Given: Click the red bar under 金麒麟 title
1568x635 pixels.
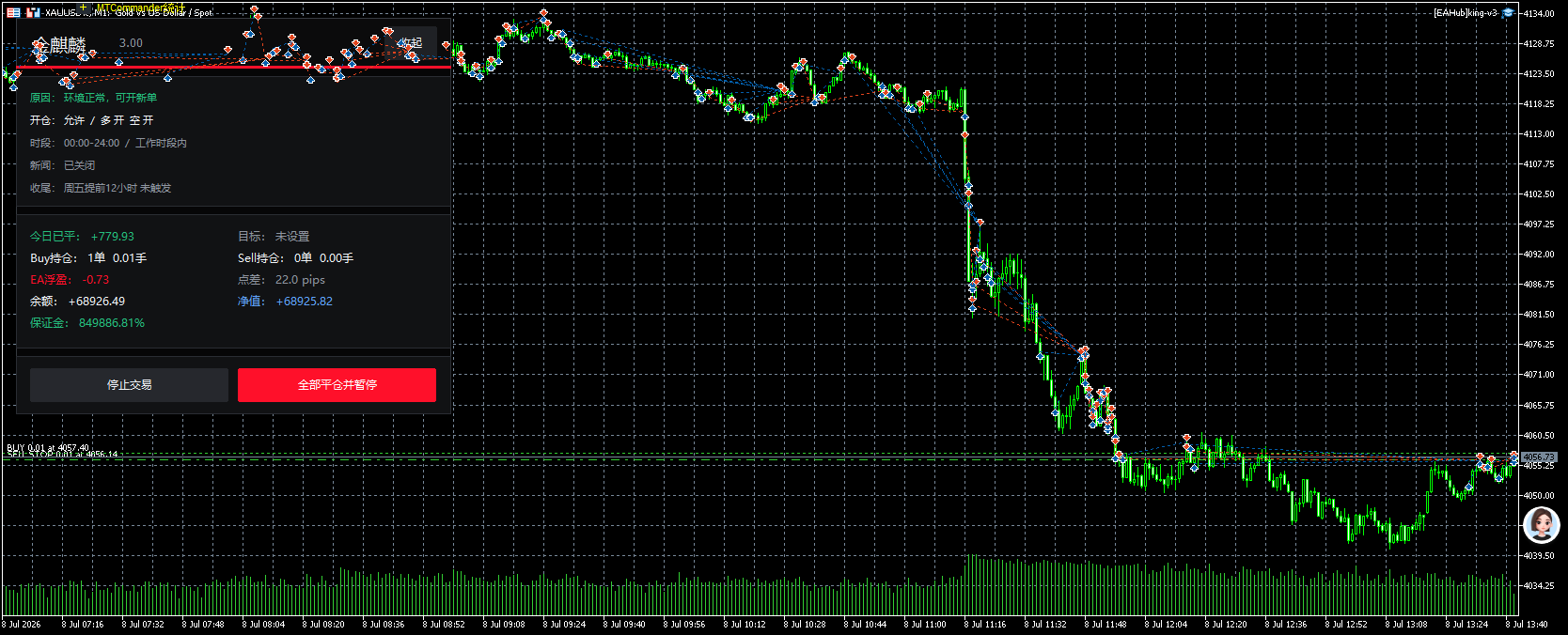Looking at the screenshot, I should (234, 68).
